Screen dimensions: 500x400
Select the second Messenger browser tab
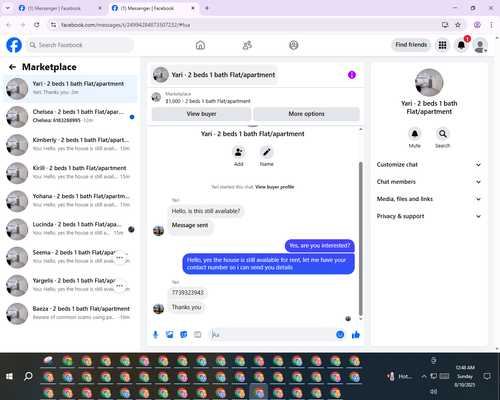(153, 8)
